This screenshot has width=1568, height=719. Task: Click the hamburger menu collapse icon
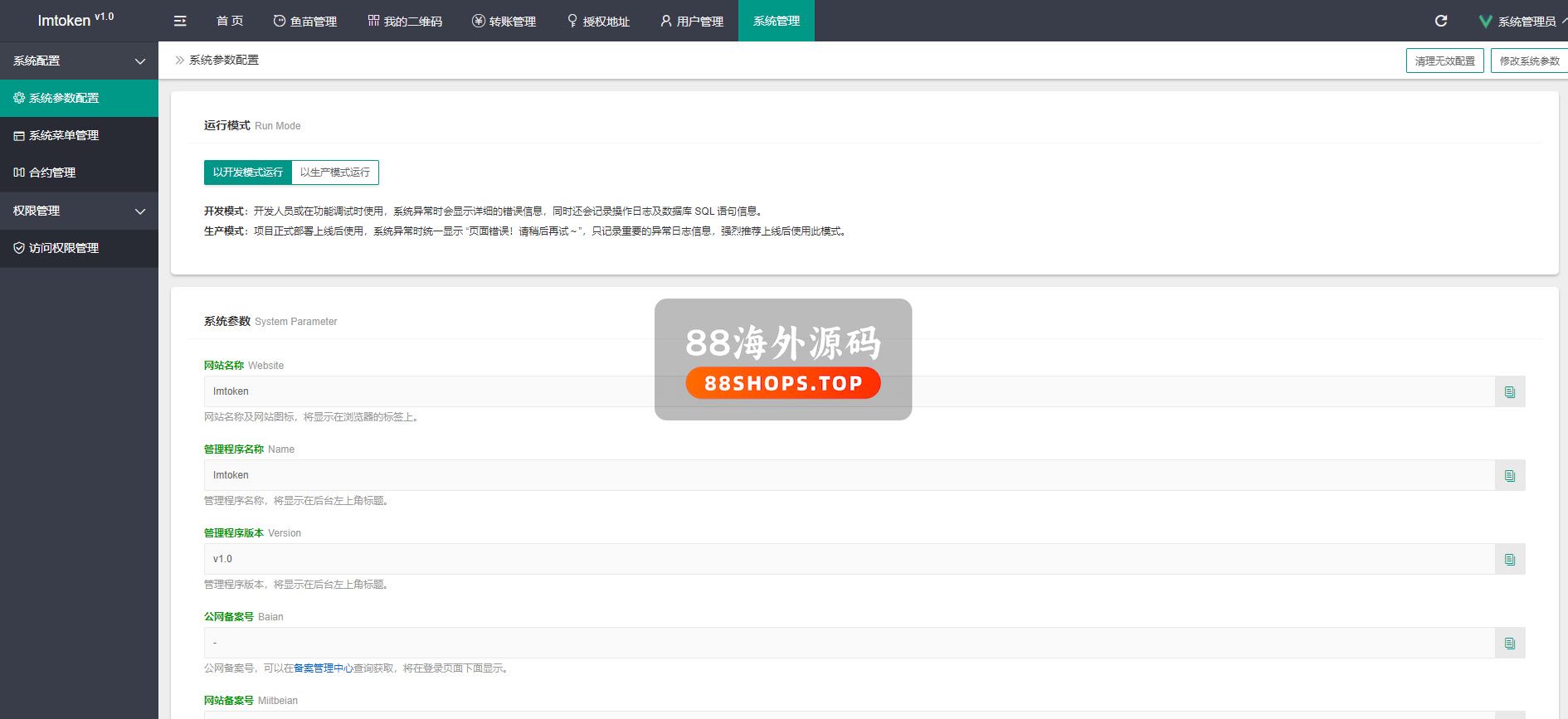click(180, 21)
